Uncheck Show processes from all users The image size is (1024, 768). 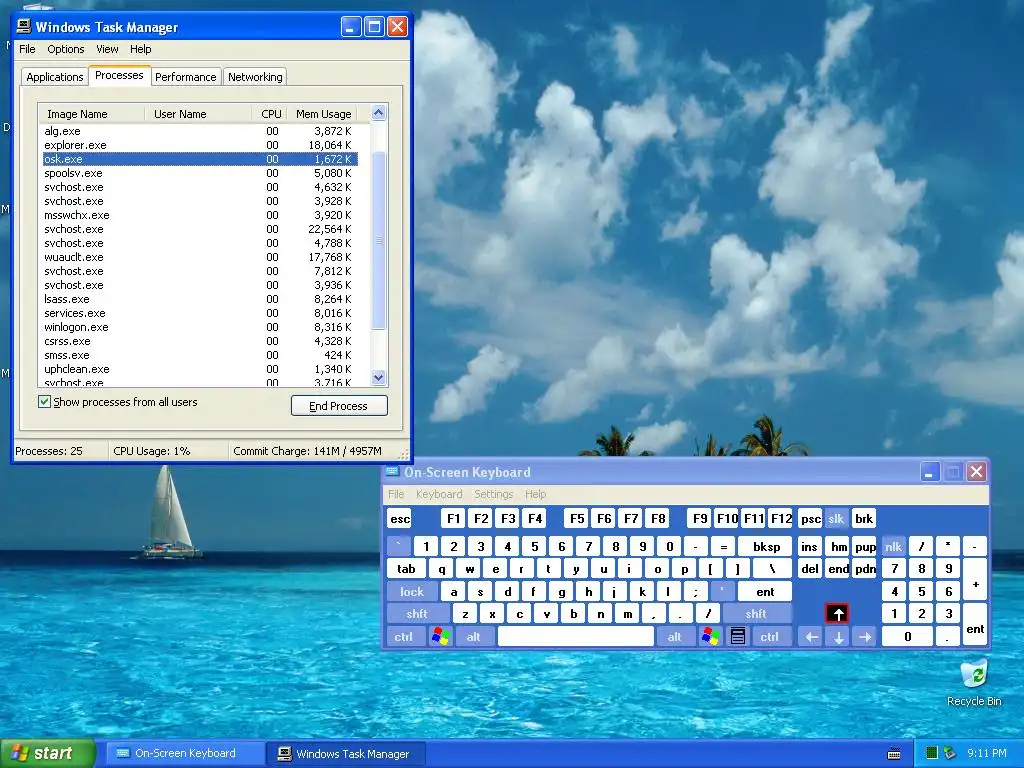click(x=44, y=402)
